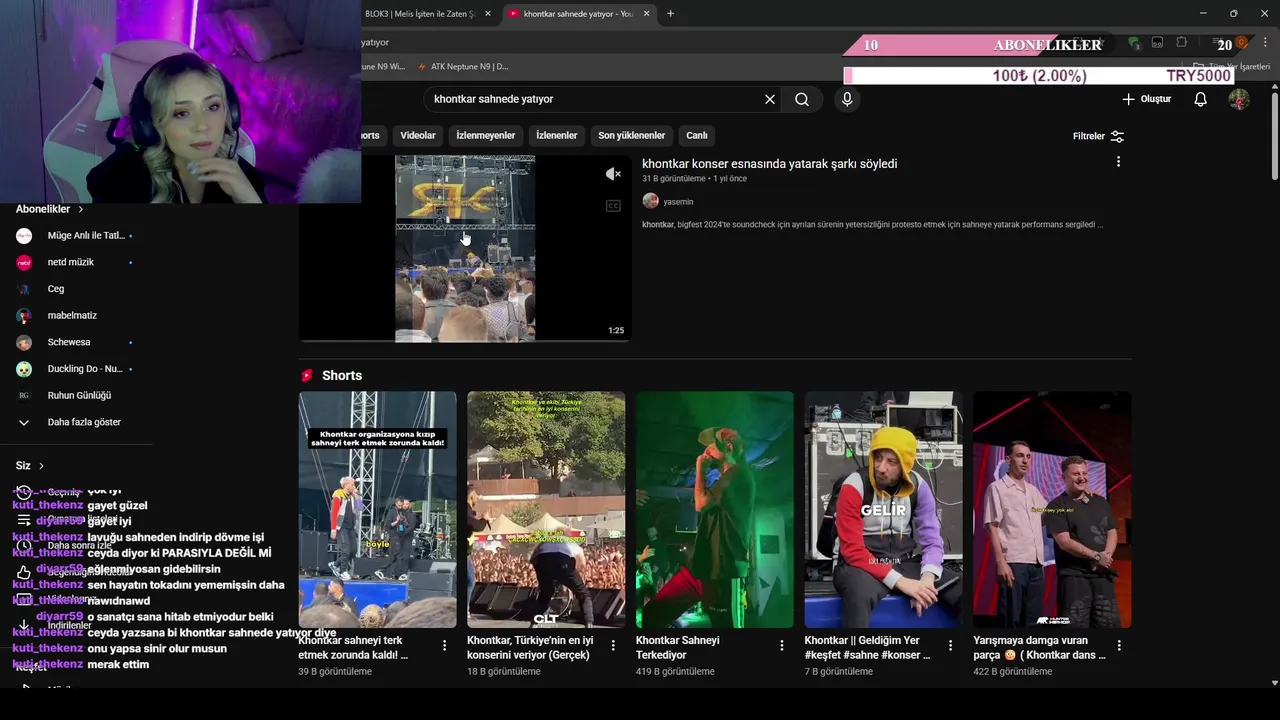Select the İzlenenler filter chip
This screenshot has height=720, width=1280.
click(557, 136)
